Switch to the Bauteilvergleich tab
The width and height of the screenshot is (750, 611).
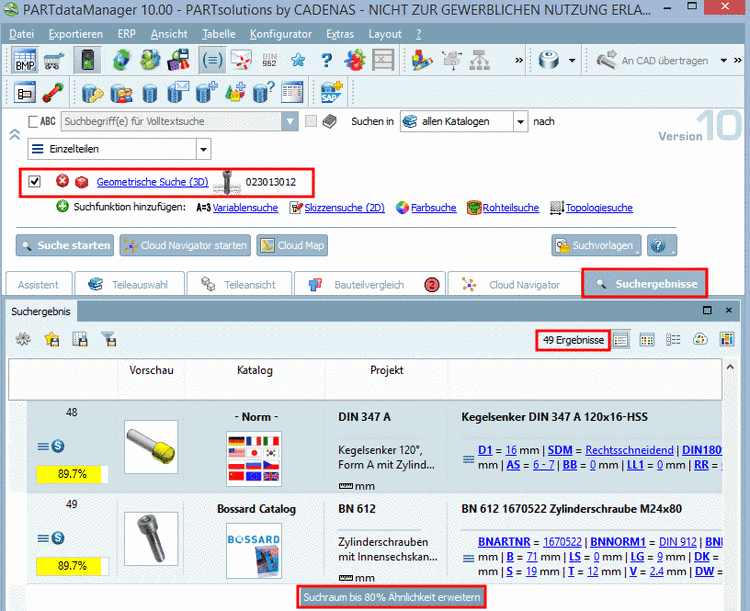(370, 284)
